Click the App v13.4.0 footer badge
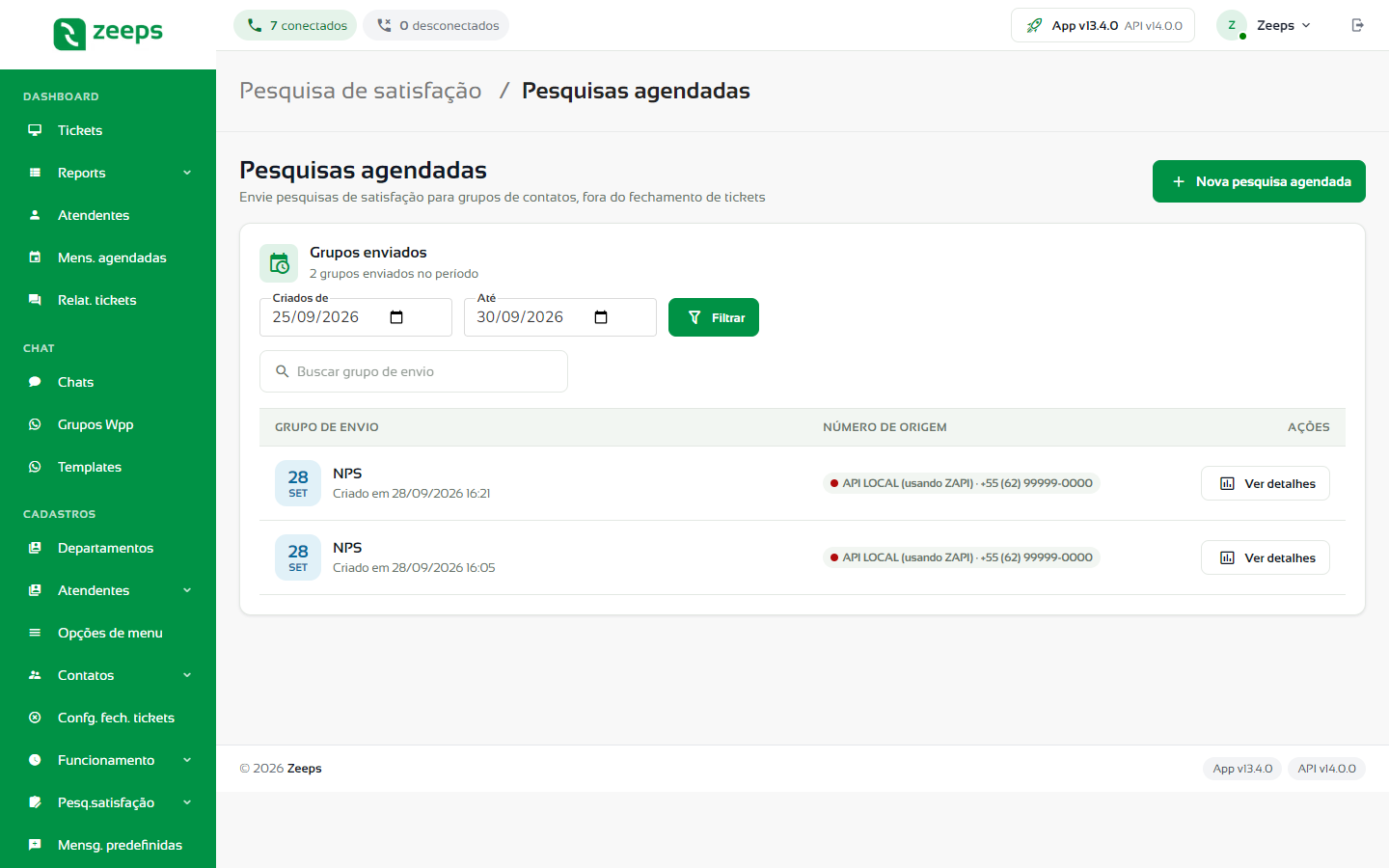Image resolution: width=1389 pixels, height=868 pixels. tap(1242, 769)
